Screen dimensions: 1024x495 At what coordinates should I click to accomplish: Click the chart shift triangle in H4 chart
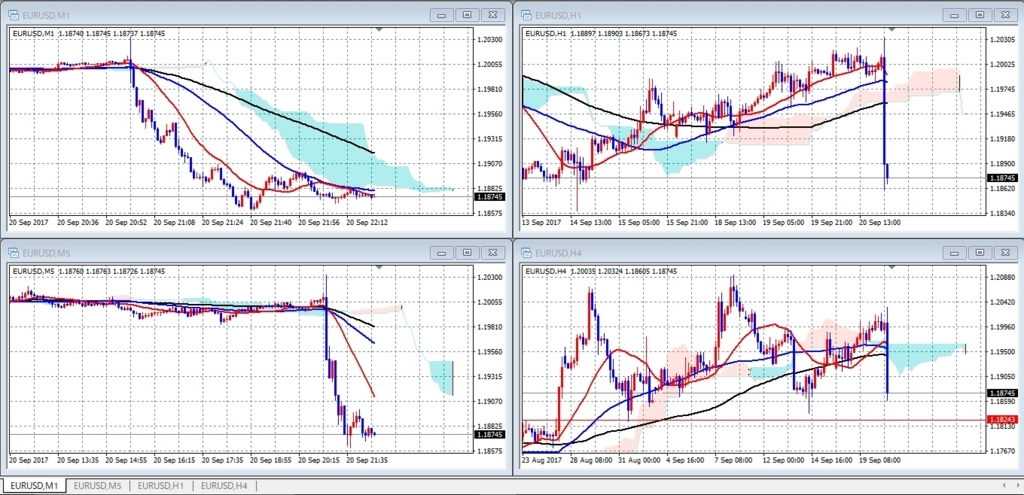891,268
